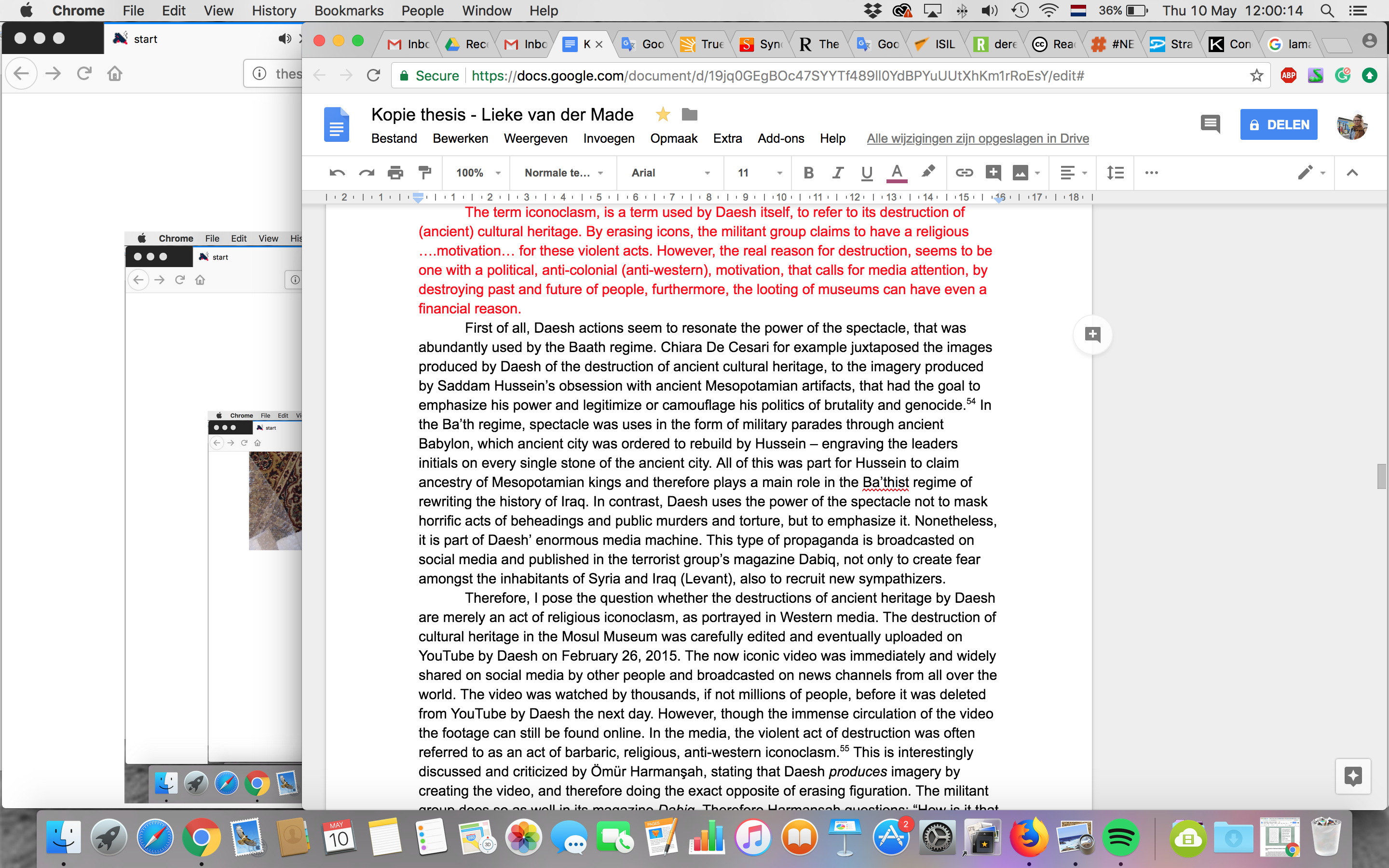Click the home icon in background window

point(115,73)
